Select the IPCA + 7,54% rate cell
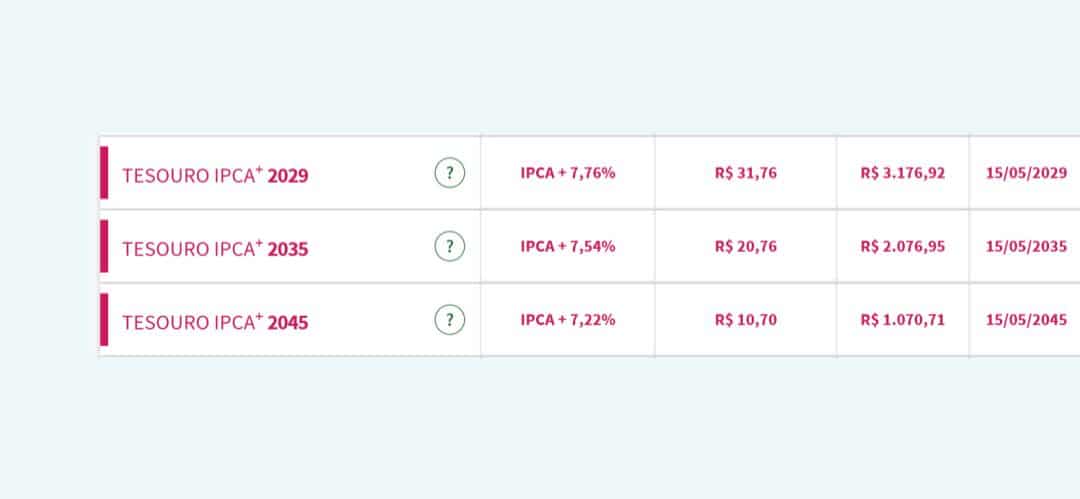The image size is (1080, 499). [x=567, y=246]
